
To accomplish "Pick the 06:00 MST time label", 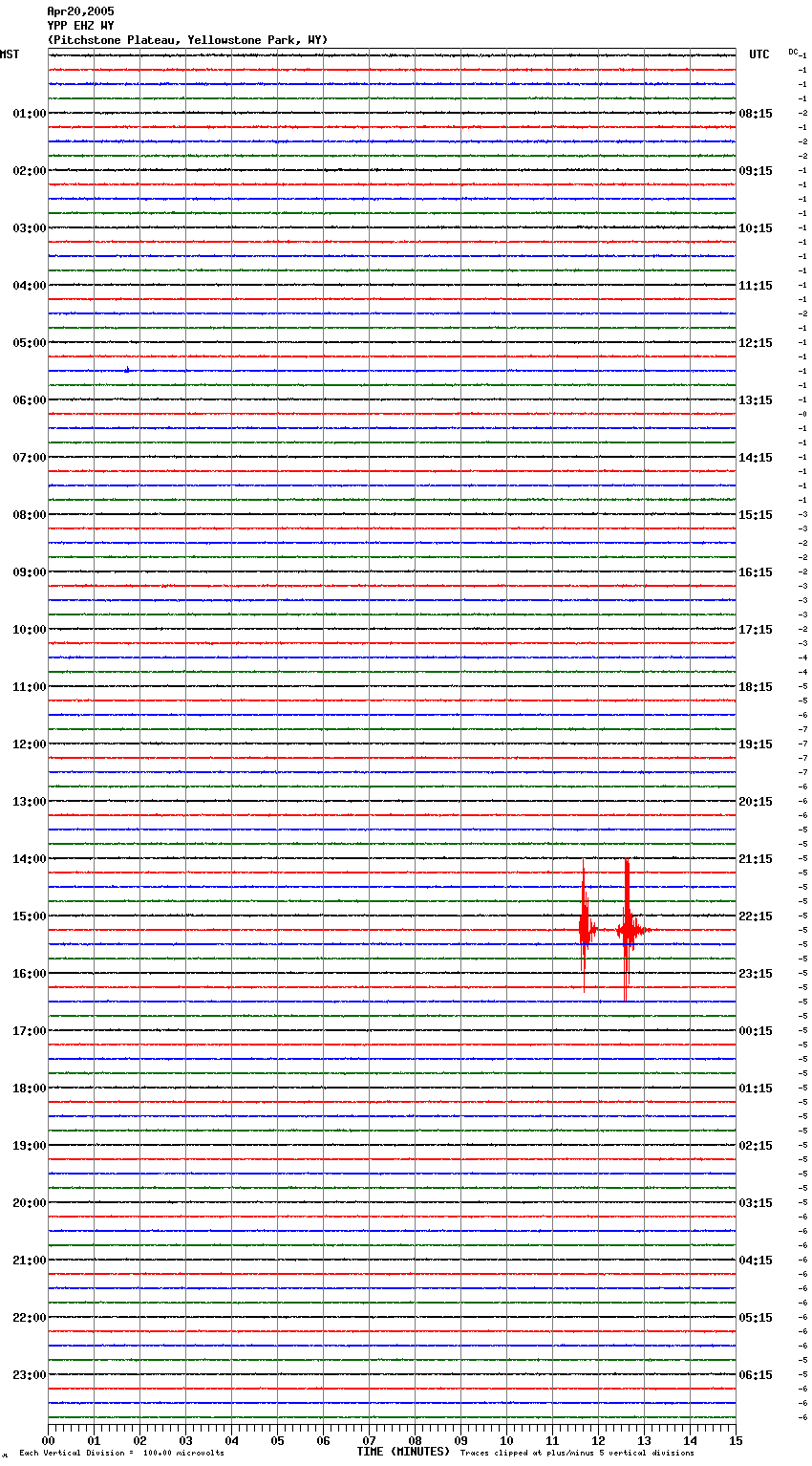I will 29,400.
